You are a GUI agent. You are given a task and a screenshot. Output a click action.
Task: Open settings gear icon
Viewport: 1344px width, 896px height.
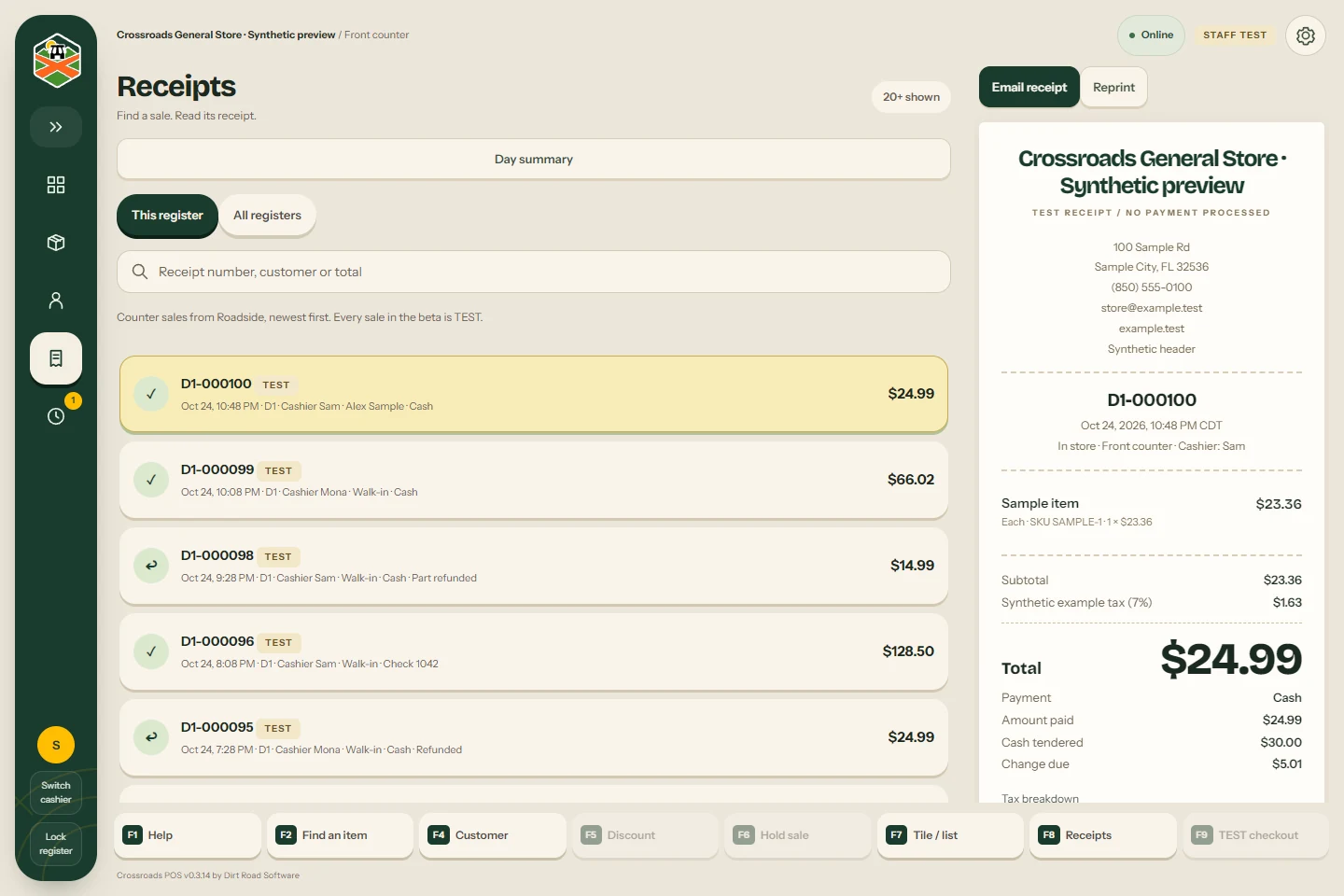click(x=1306, y=35)
